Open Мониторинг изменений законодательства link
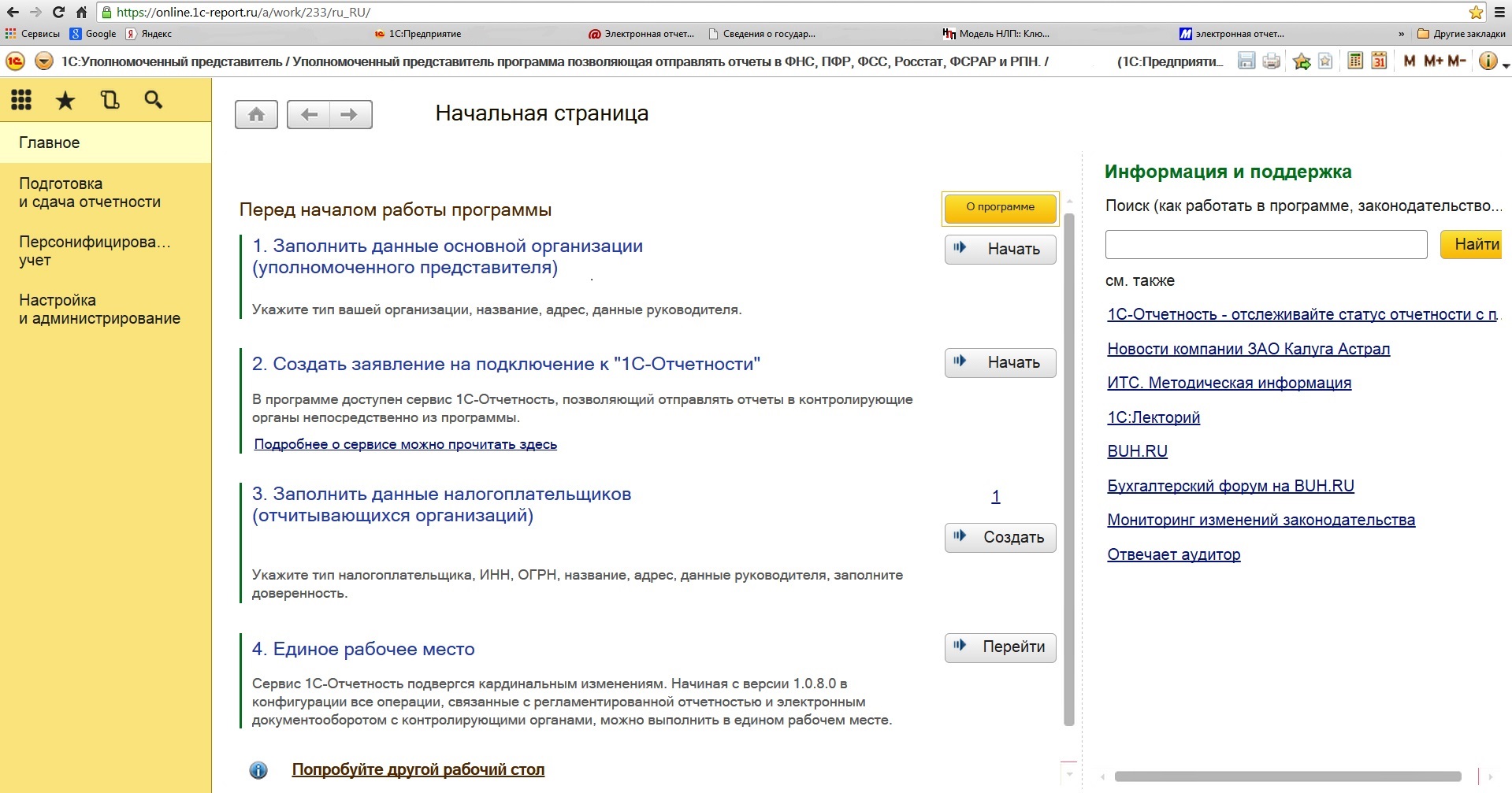The image size is (1512, 793). 1261,520
